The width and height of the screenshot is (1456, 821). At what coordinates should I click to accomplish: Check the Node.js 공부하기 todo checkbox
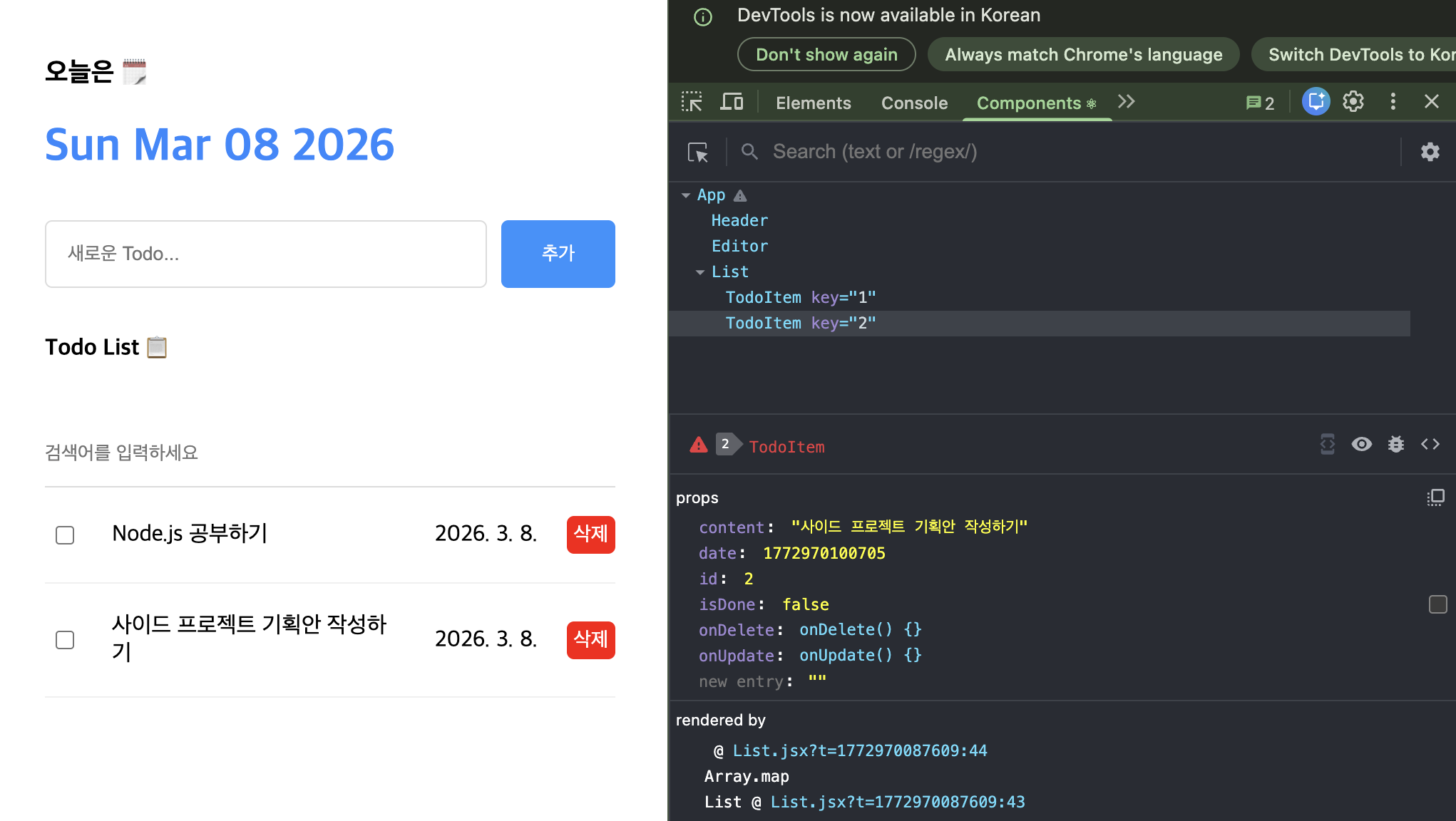(x=65, y=535)
